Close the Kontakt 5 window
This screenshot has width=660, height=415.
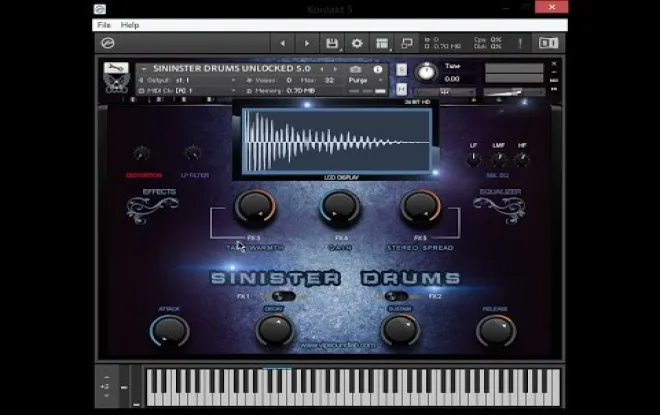pos(551,7)
